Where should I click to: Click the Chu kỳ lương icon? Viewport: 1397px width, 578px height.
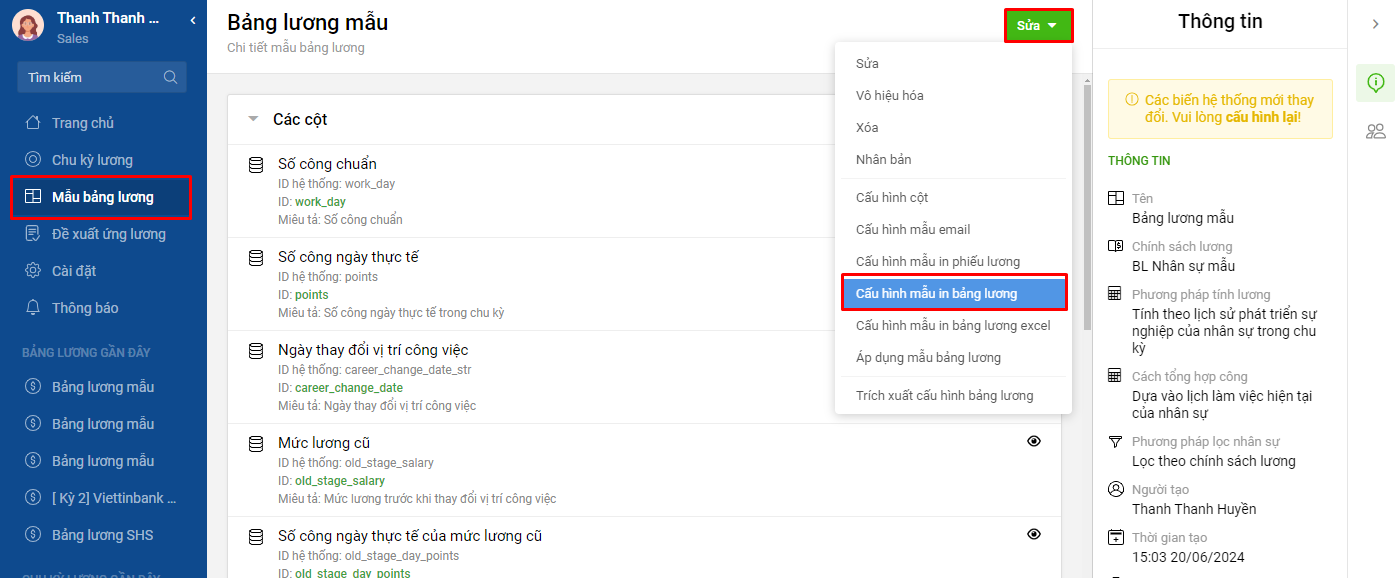33,160
